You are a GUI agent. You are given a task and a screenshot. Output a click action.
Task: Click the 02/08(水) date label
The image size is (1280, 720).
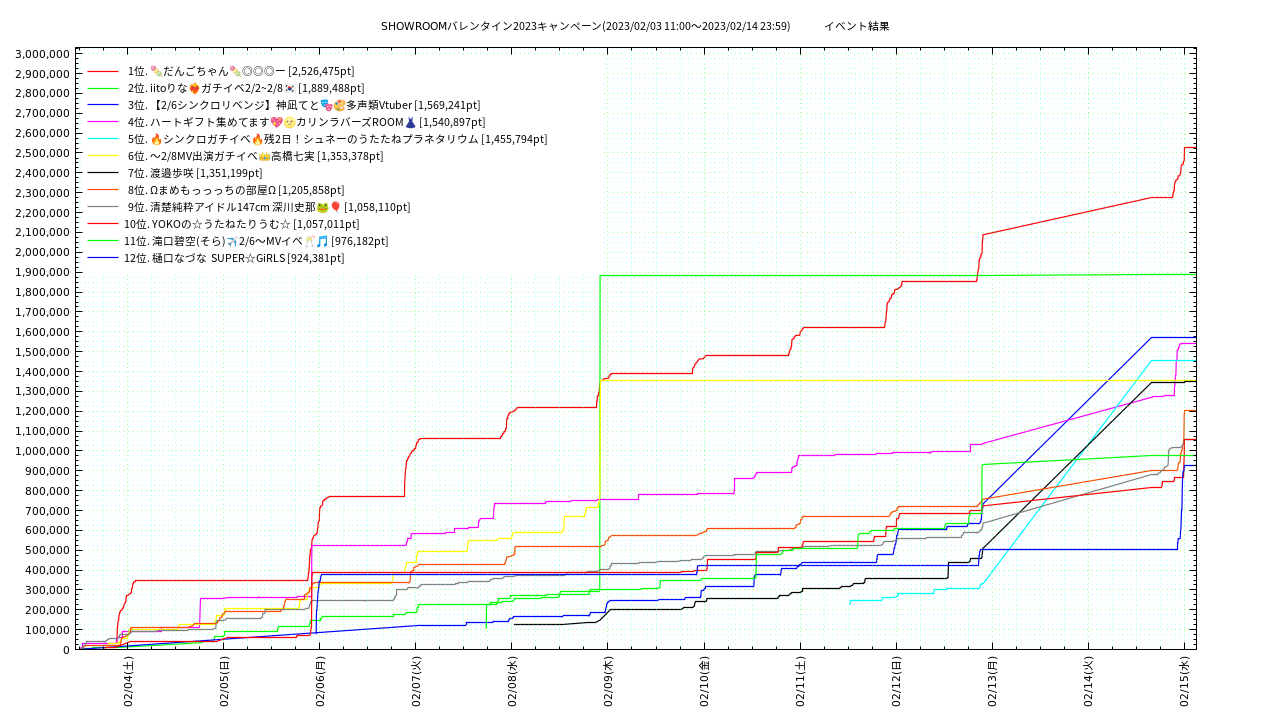[x=512, y=682]
